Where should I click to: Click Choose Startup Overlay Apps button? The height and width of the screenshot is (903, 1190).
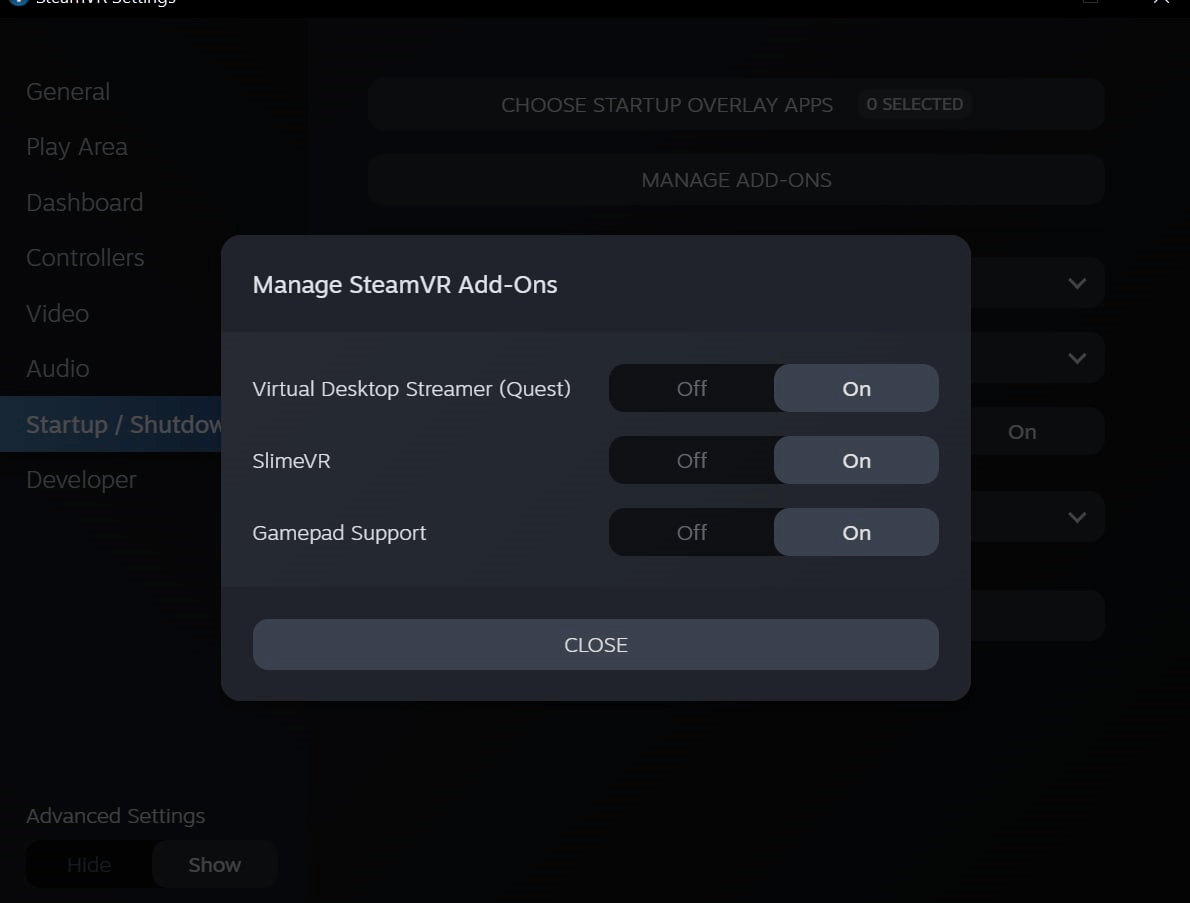(x=735, y=104)
